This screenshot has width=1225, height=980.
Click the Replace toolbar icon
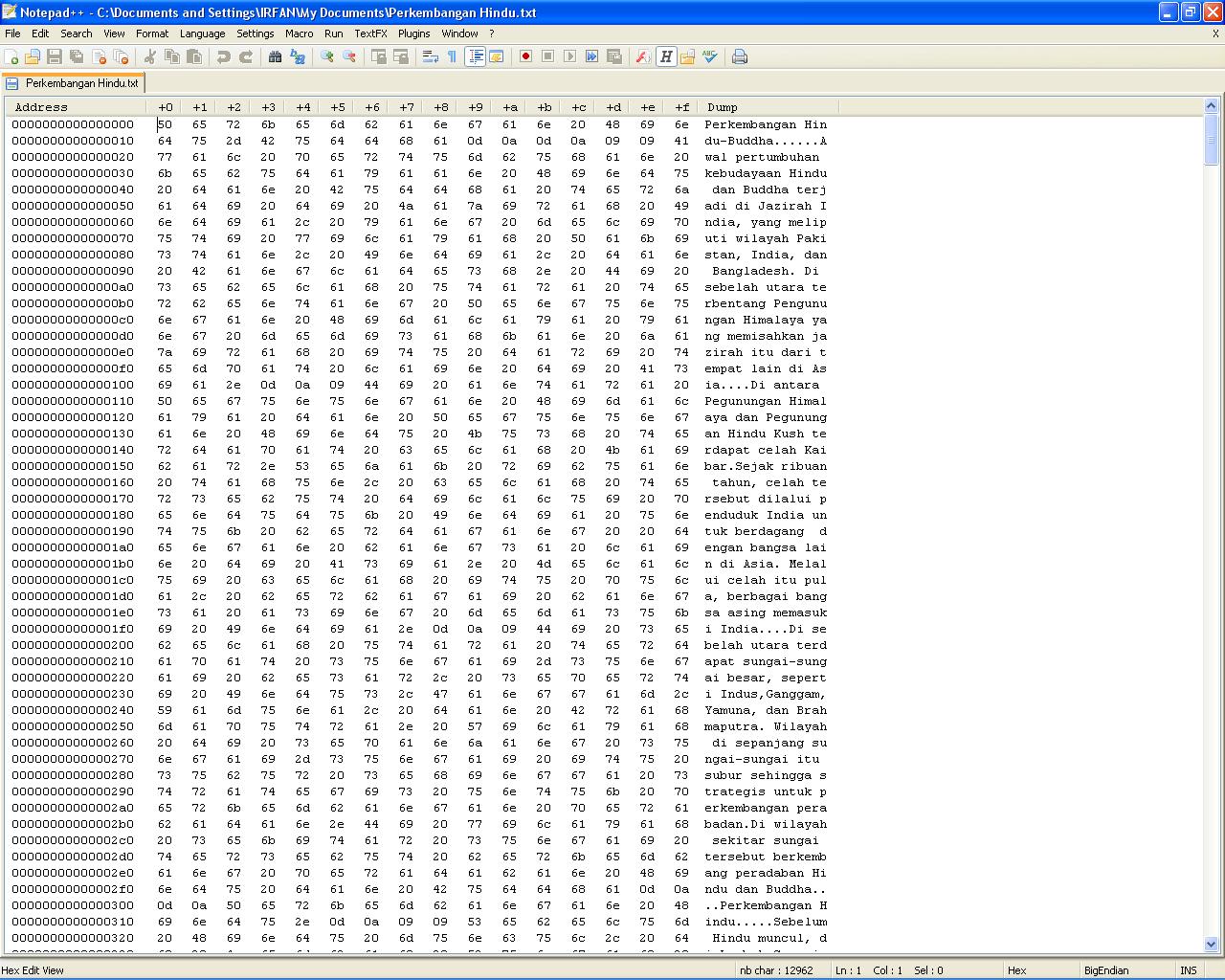(x=298, y=57)
